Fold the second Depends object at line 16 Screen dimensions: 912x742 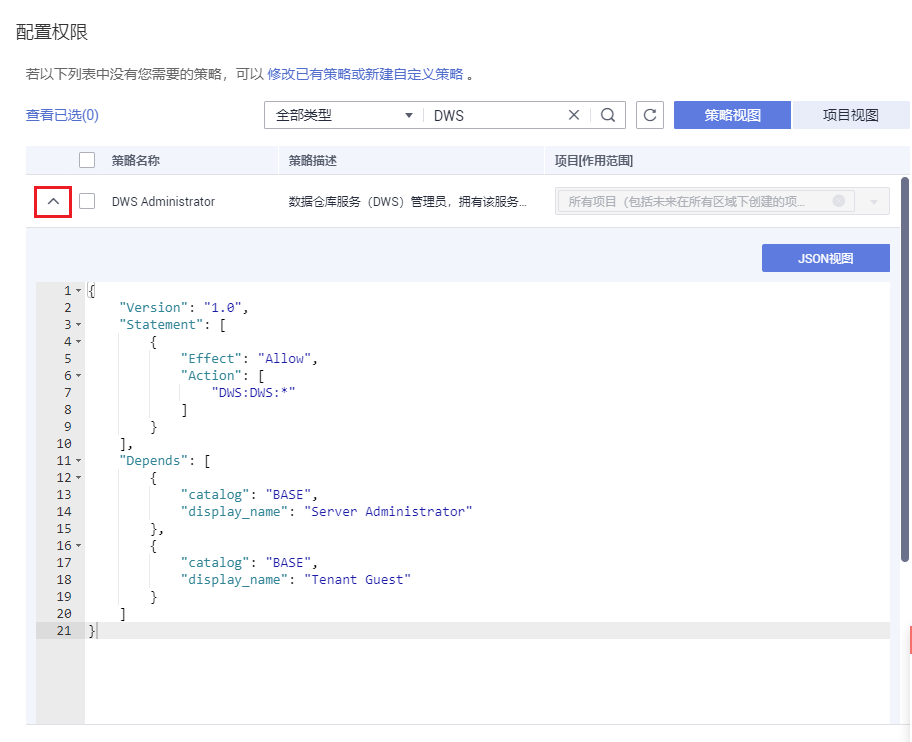[79, 546]
